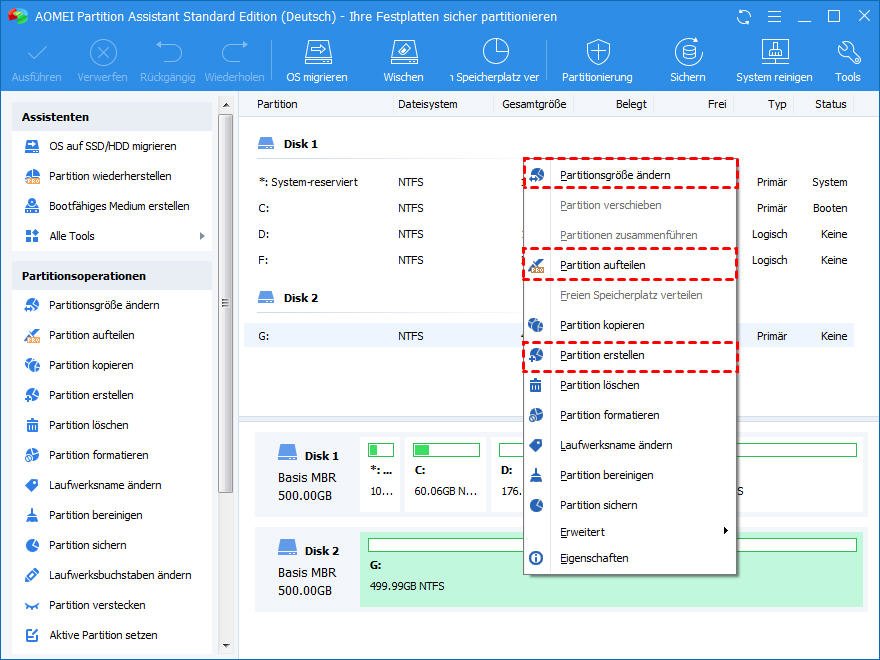Choose Partition löschen in context menu
The width and height of the screenshot is (880, 660).
click(630, 385)
